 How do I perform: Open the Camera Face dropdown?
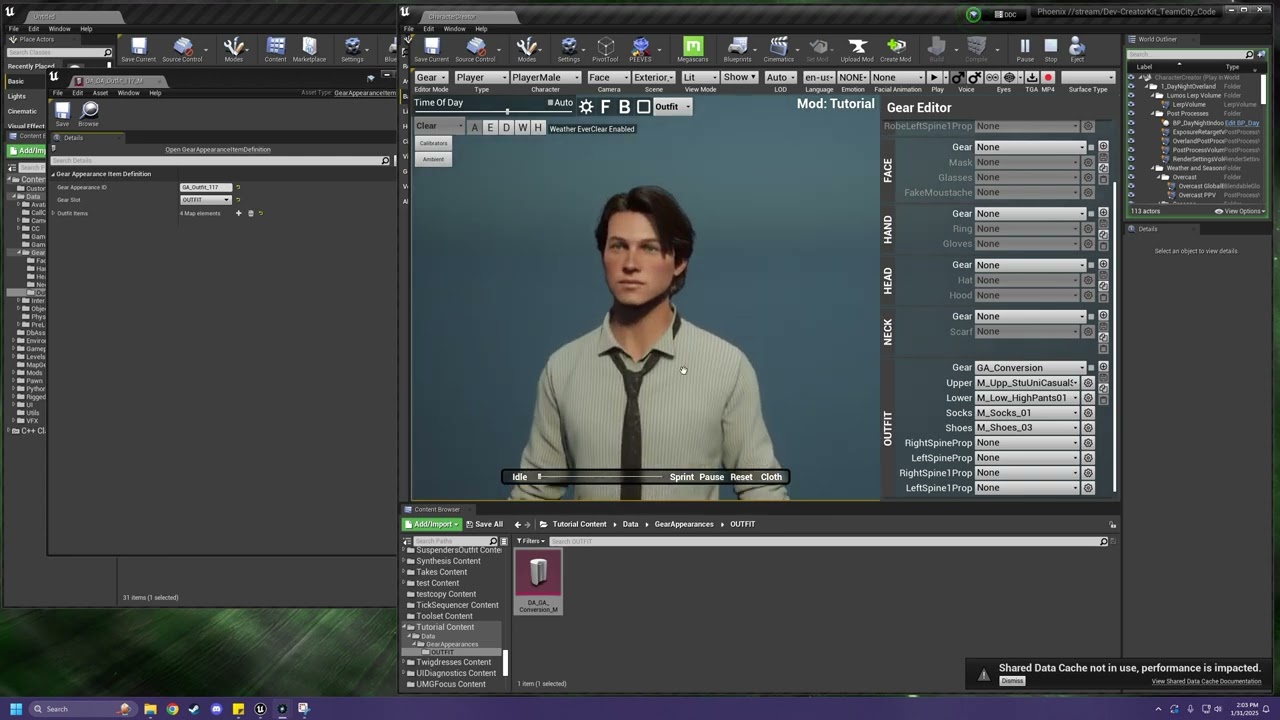(x=608, y=78)
